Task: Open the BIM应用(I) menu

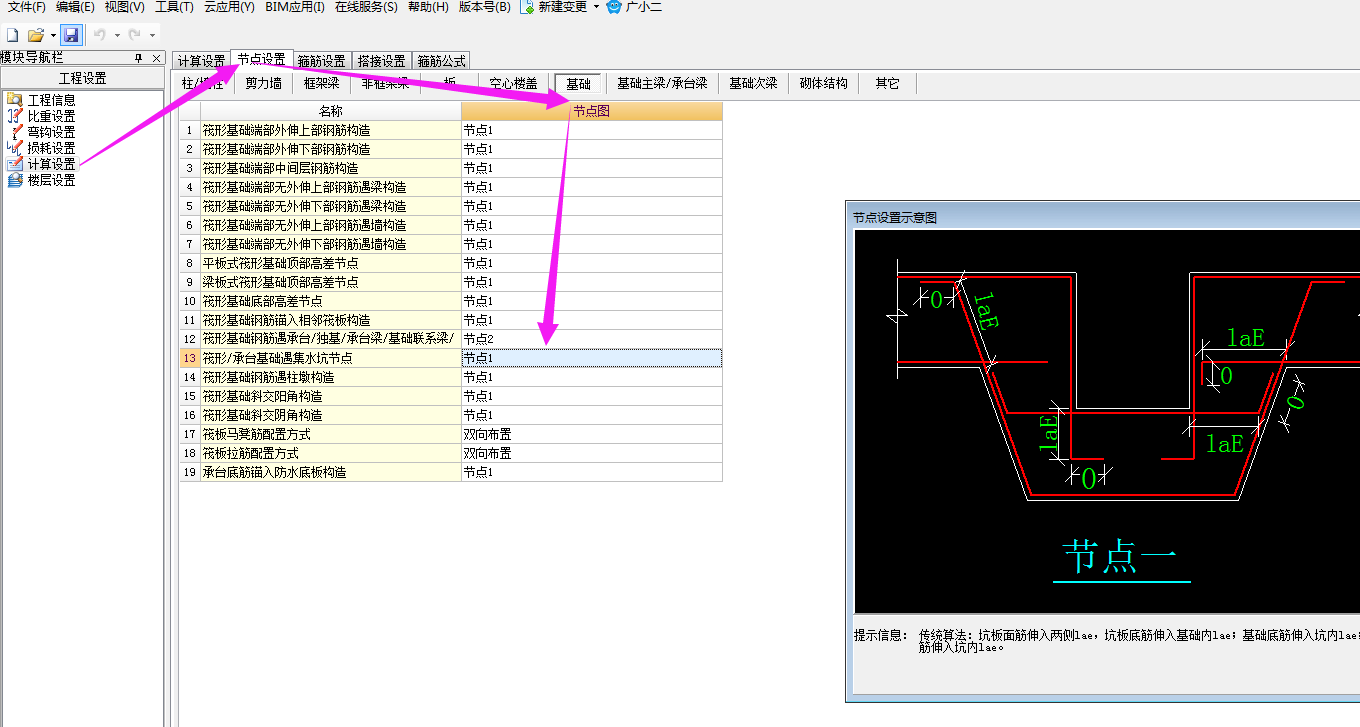Action: 295,7
